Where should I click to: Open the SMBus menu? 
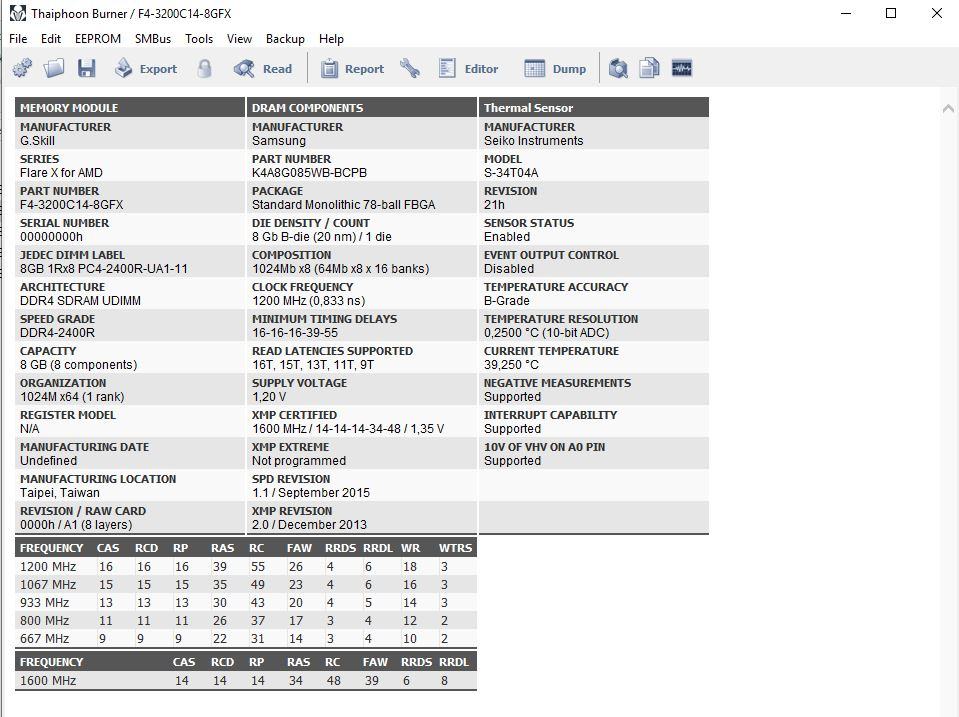(x=153, y=39)
